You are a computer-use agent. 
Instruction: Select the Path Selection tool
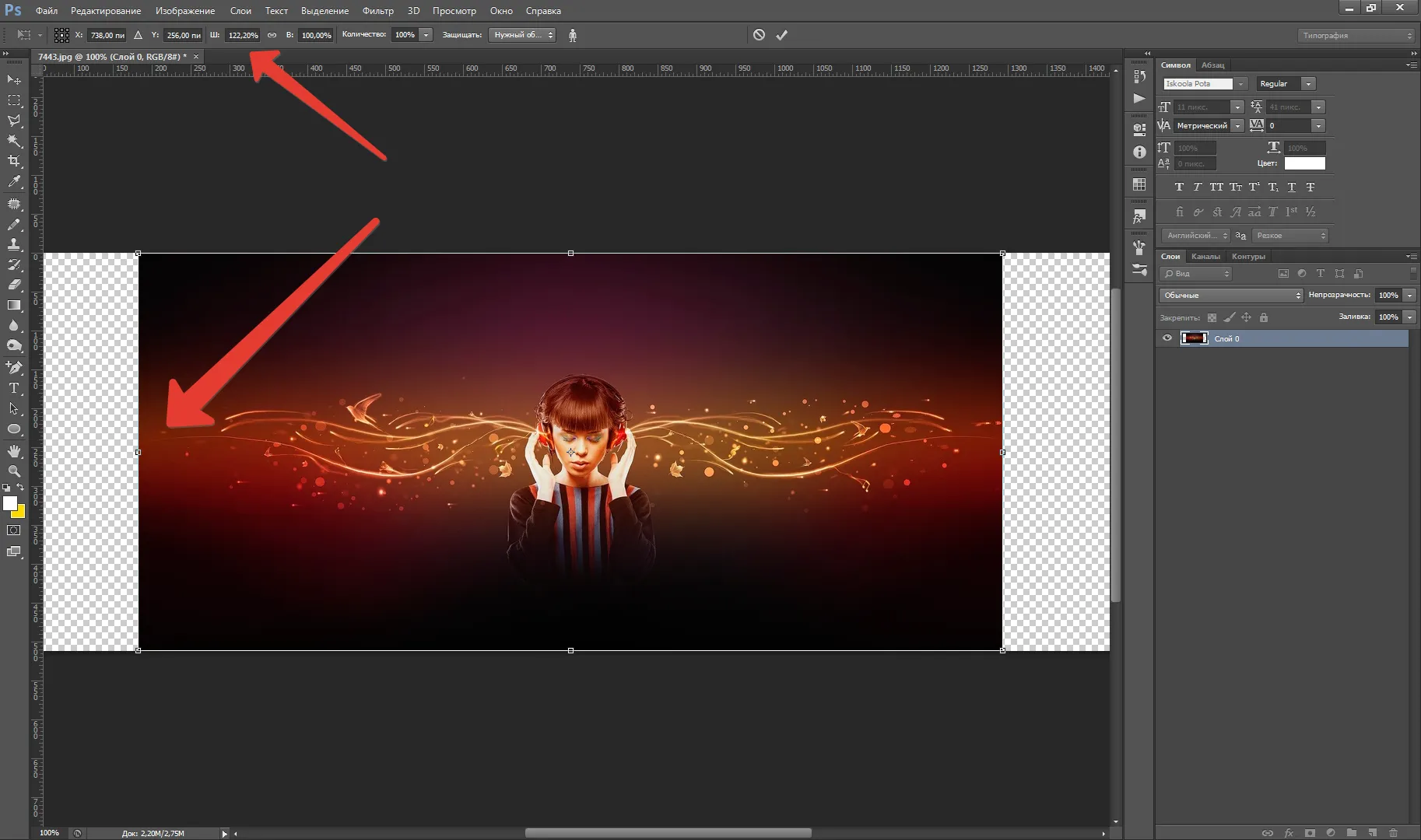point(14,408)
